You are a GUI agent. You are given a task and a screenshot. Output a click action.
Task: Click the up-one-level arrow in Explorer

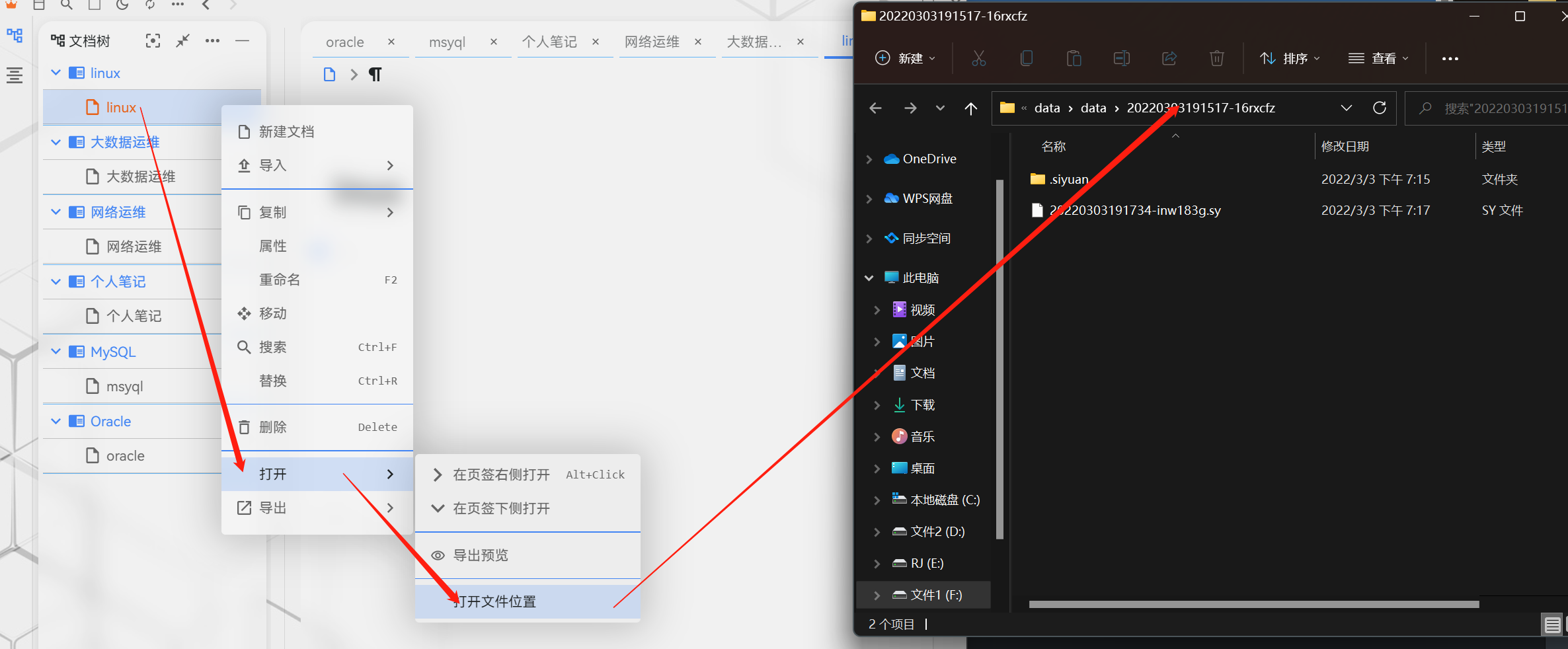coord(970,108)
